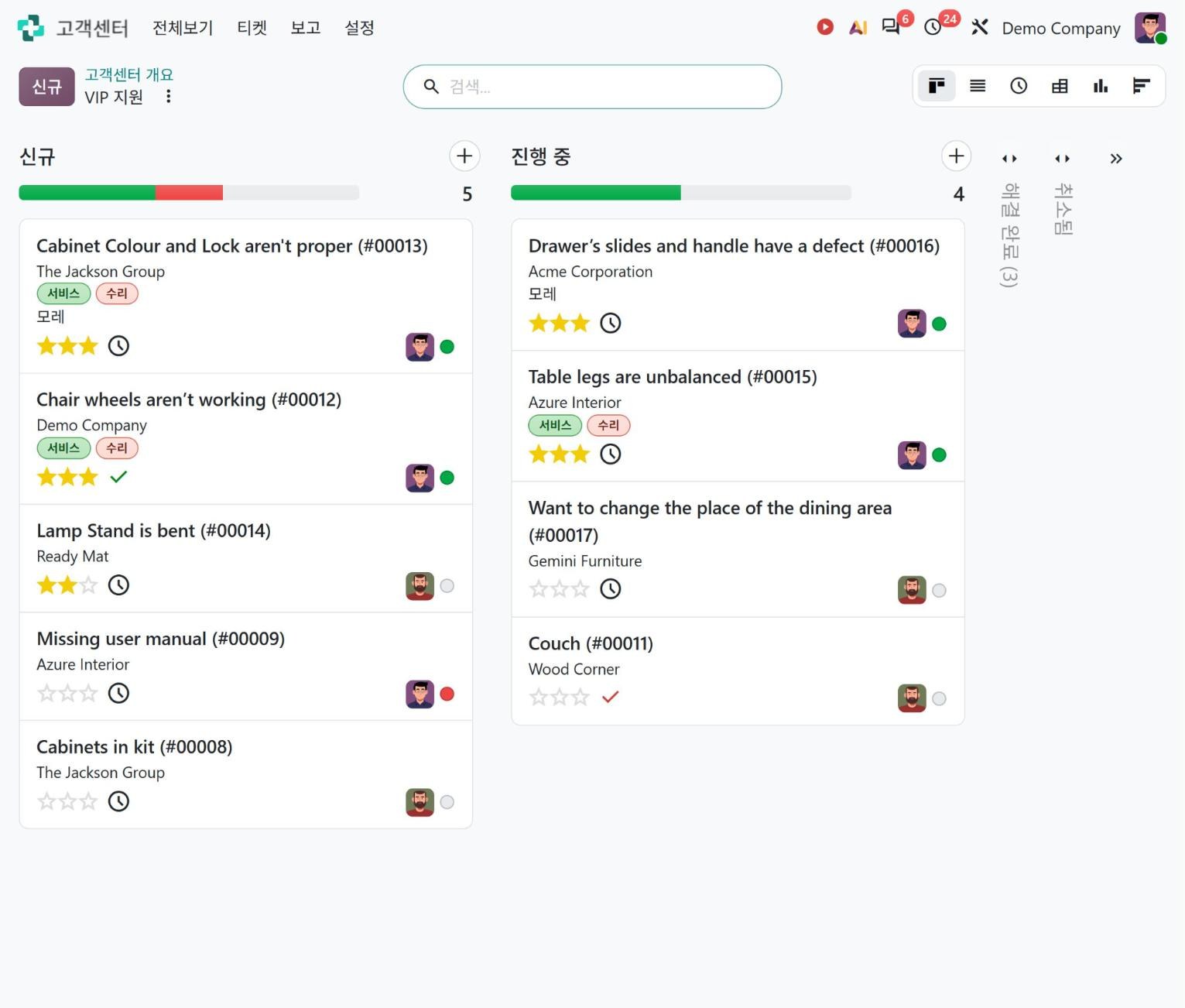Open the red screen recording icon

[825, 27]
